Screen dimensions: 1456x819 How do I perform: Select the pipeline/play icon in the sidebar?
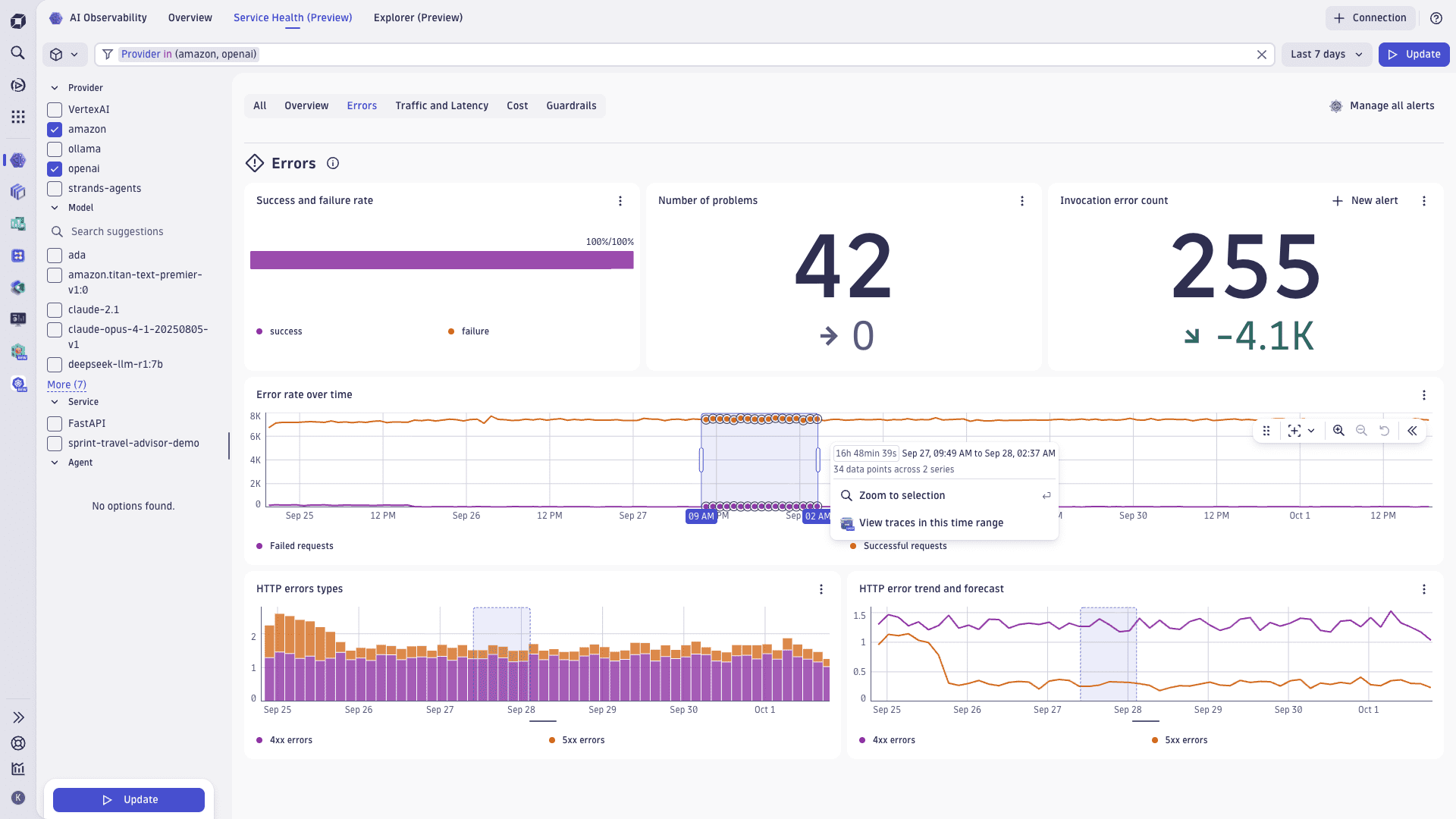point(18,86)
